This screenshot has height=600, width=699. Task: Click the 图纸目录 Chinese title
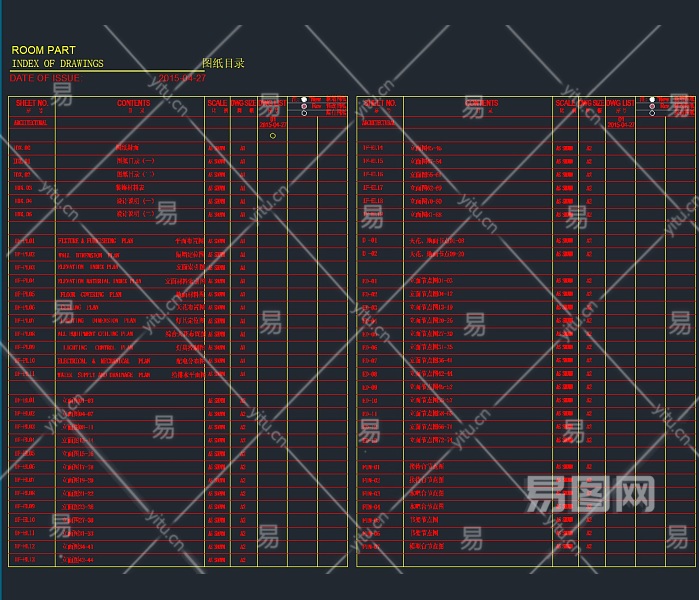click(223, 64)
